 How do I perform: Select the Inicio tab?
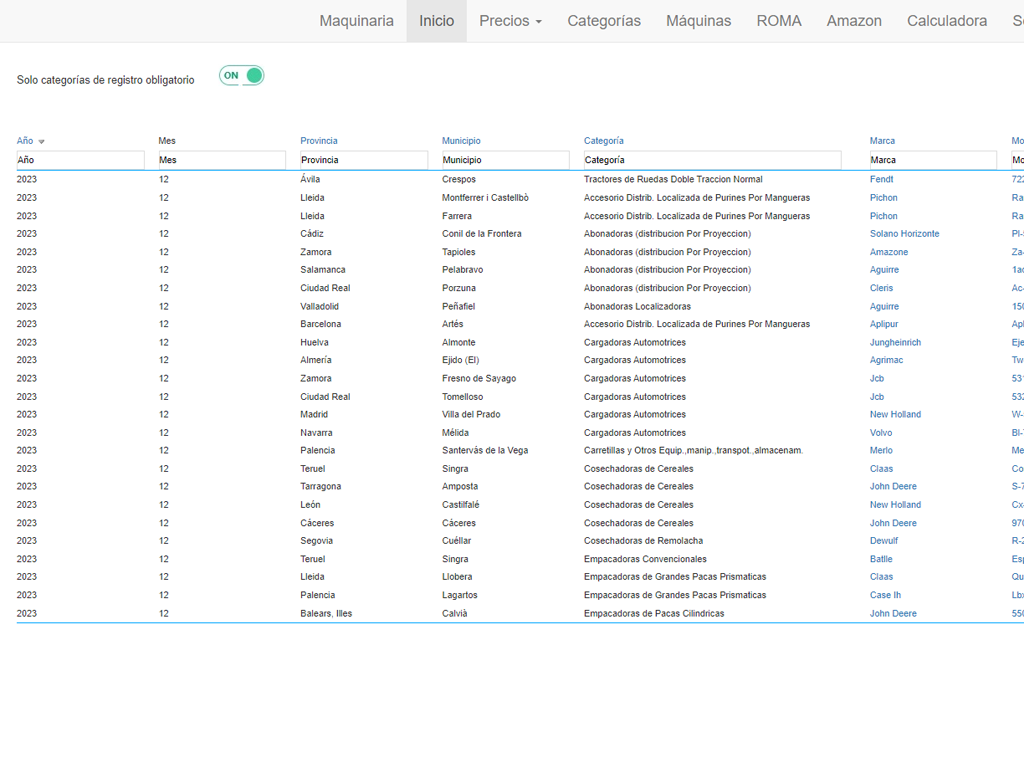(436, 21)
